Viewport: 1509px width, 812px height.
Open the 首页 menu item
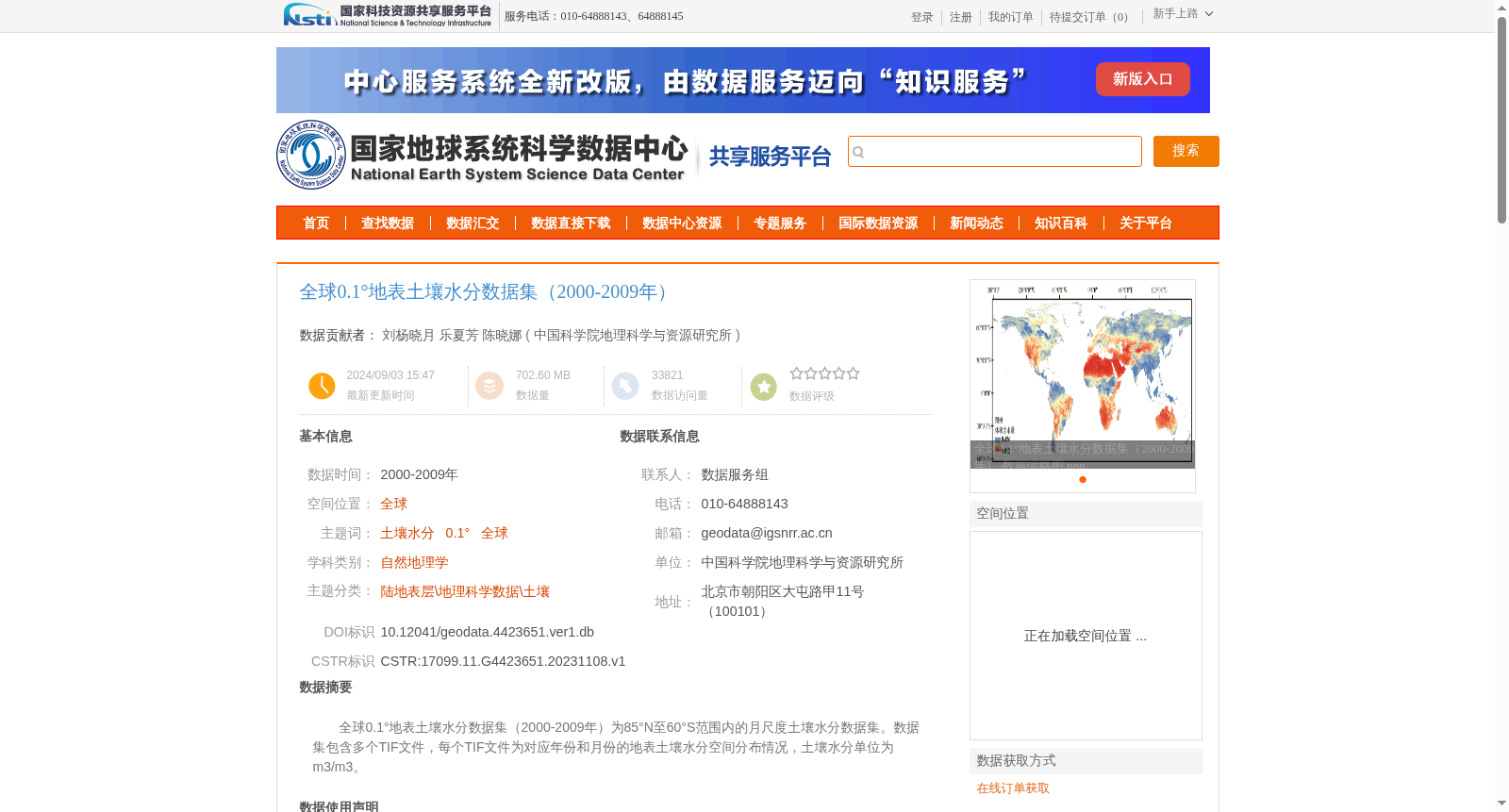point(316,224)
